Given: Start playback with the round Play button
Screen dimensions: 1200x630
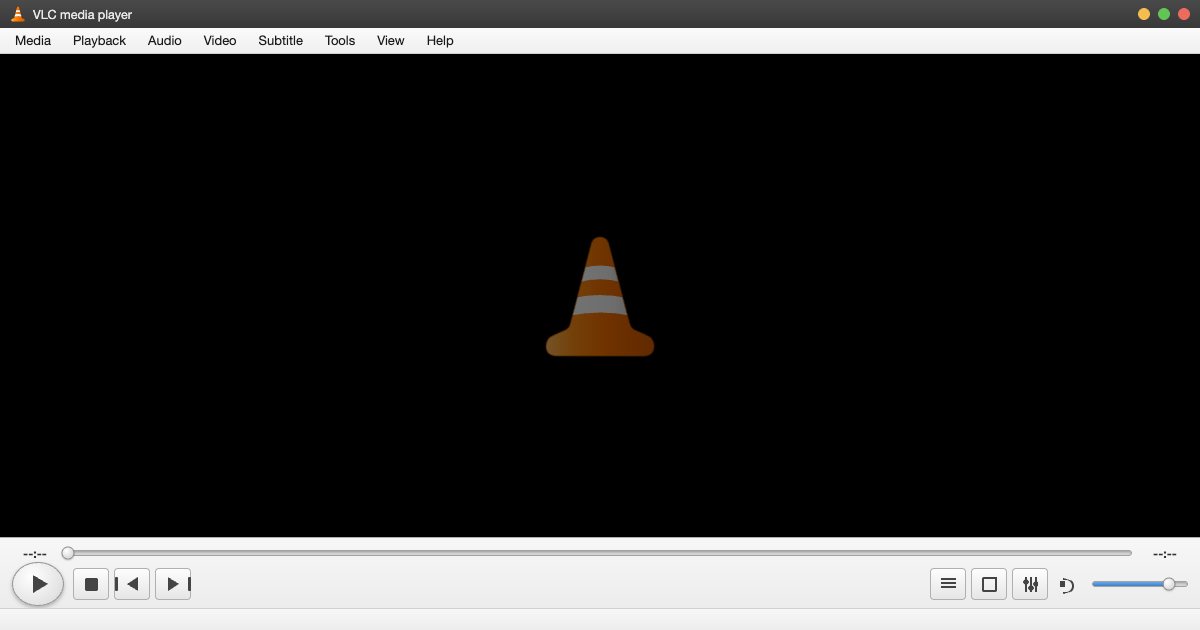Looking at the screenshot, I should coord(38,584).
